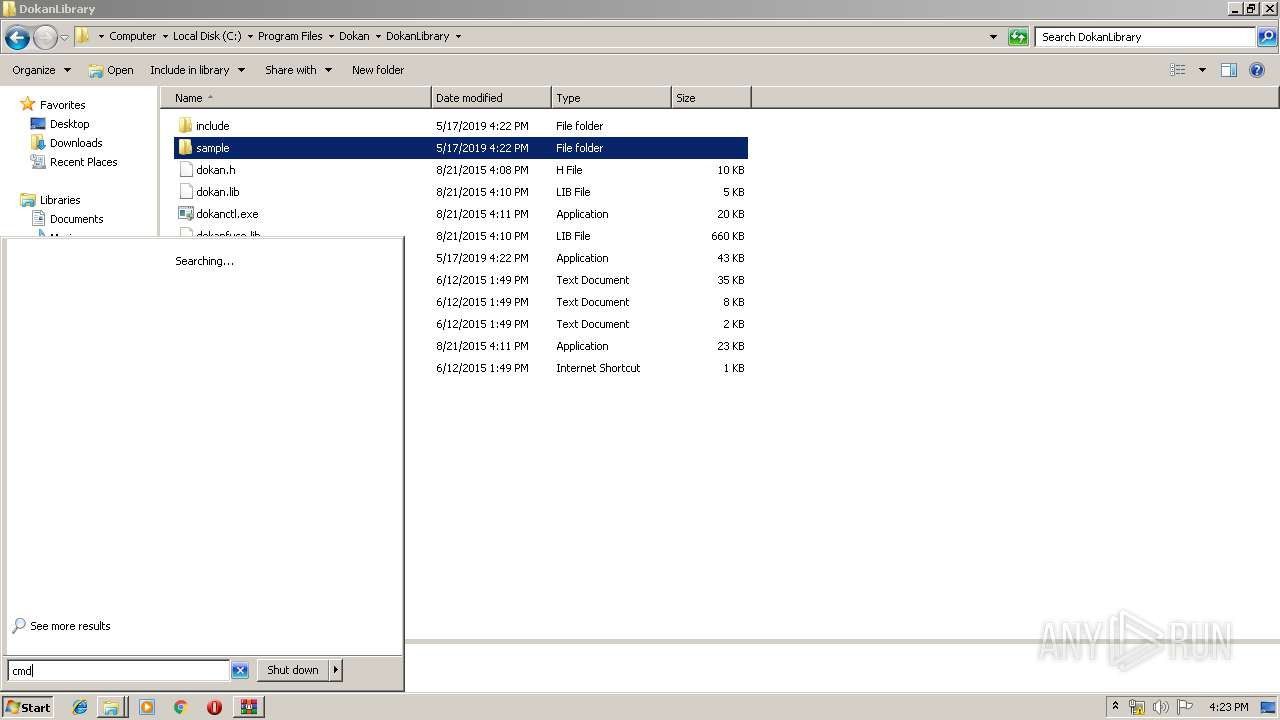The height and width of the screenshot is (720, 1280).
Task: Click network tray icon
Action: (x=1137, y=707)
